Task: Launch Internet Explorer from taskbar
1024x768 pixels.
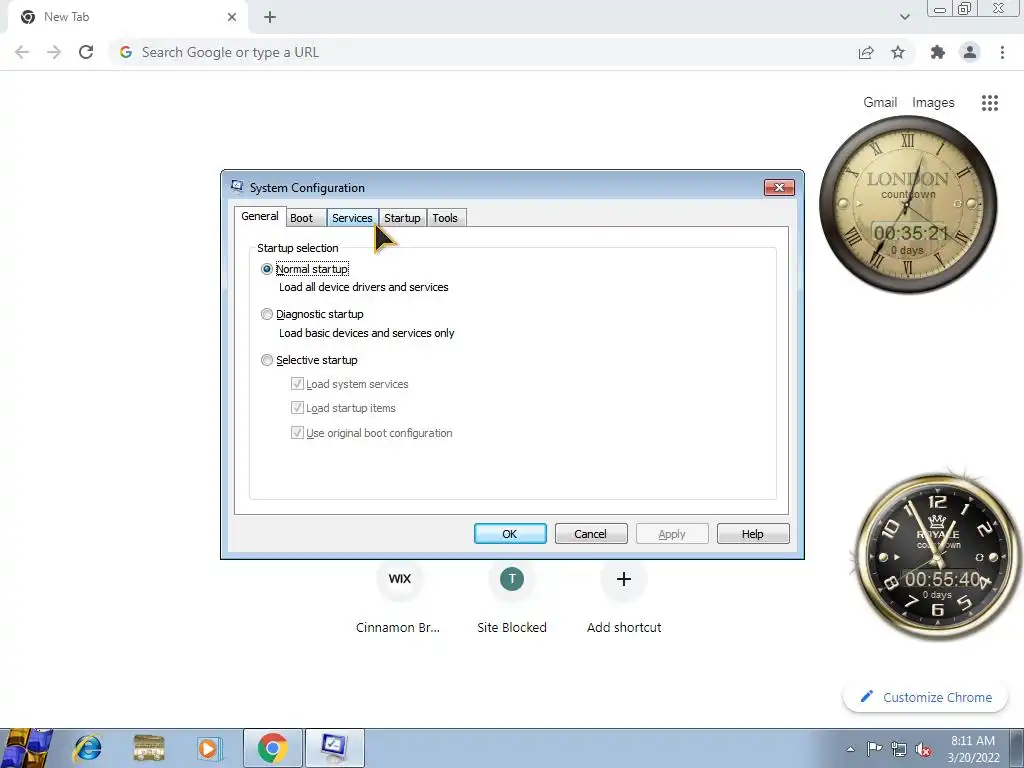Action: click(x=88, y=748)
